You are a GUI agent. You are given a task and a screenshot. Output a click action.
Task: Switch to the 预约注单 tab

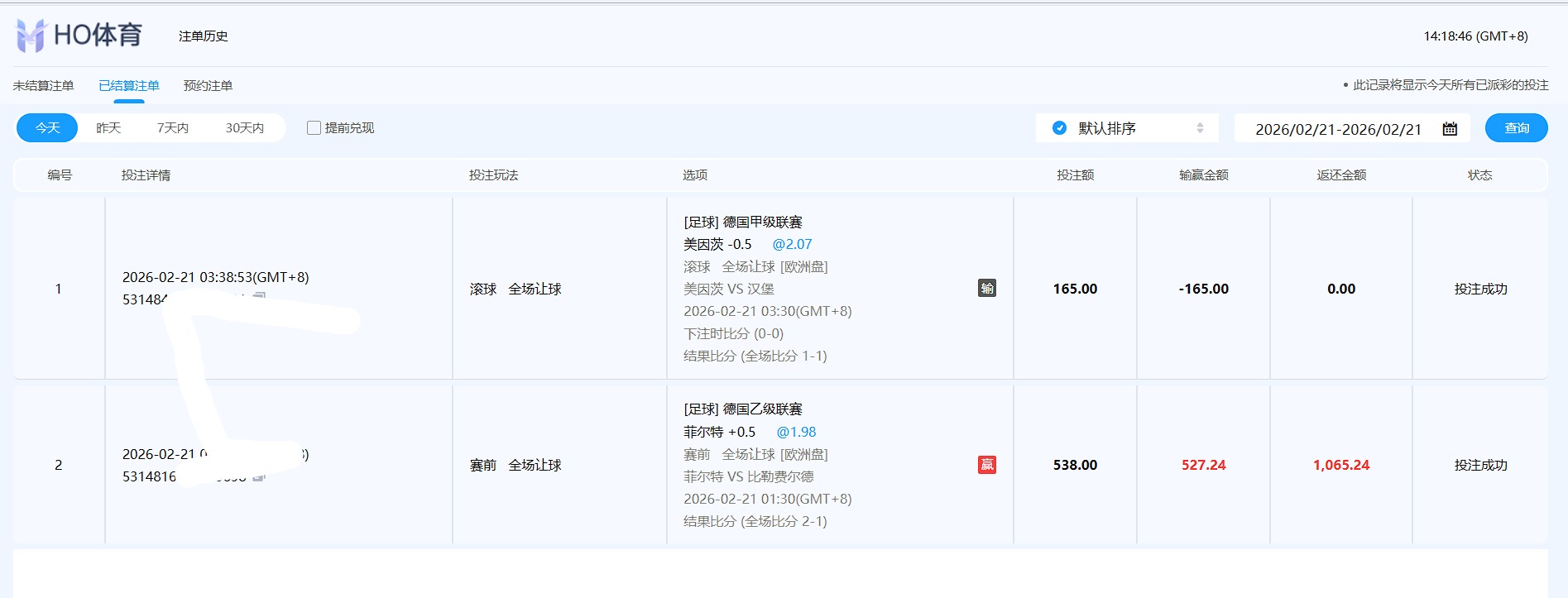pos(208,86)
